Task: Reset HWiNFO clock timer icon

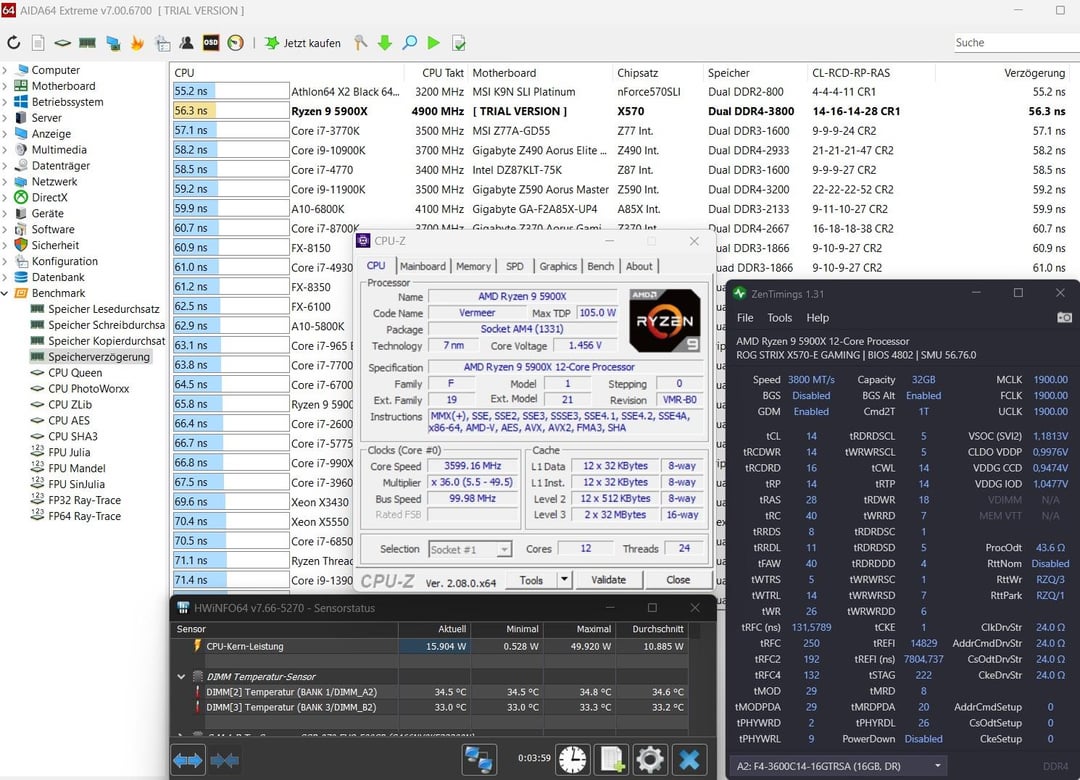Action: [572, 759]
